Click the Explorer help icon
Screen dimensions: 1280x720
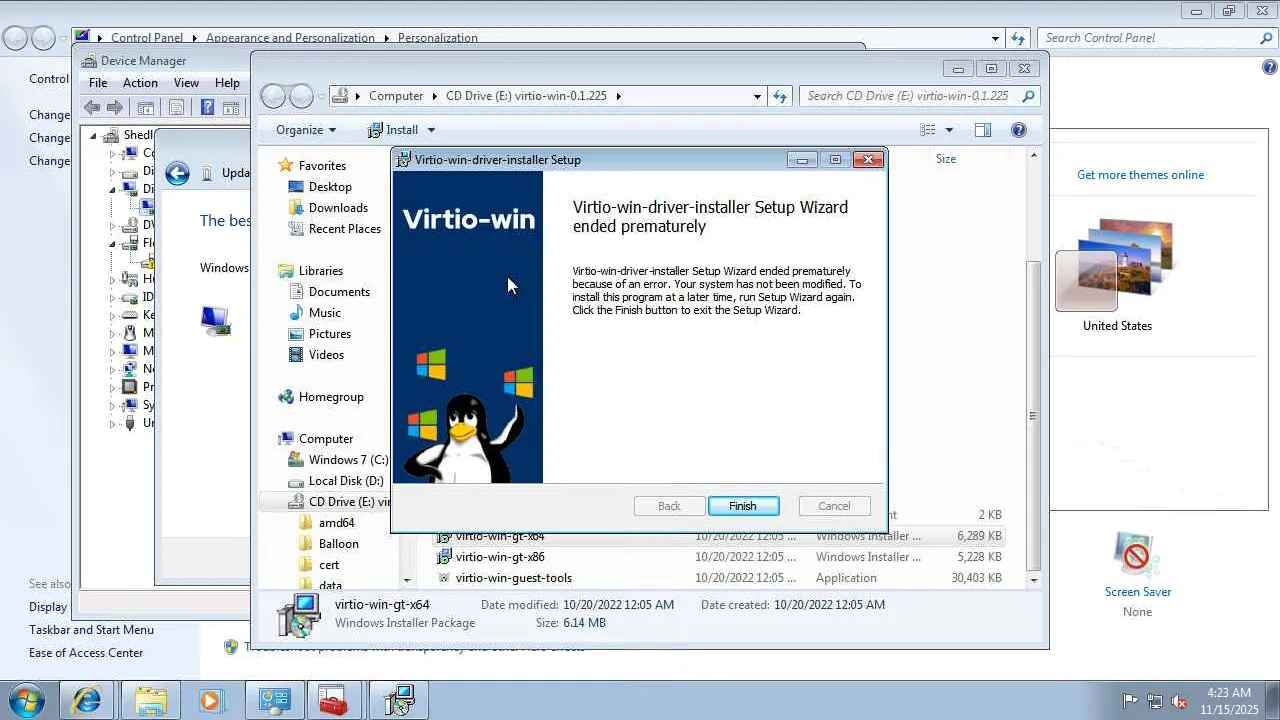pos(1019,130)
